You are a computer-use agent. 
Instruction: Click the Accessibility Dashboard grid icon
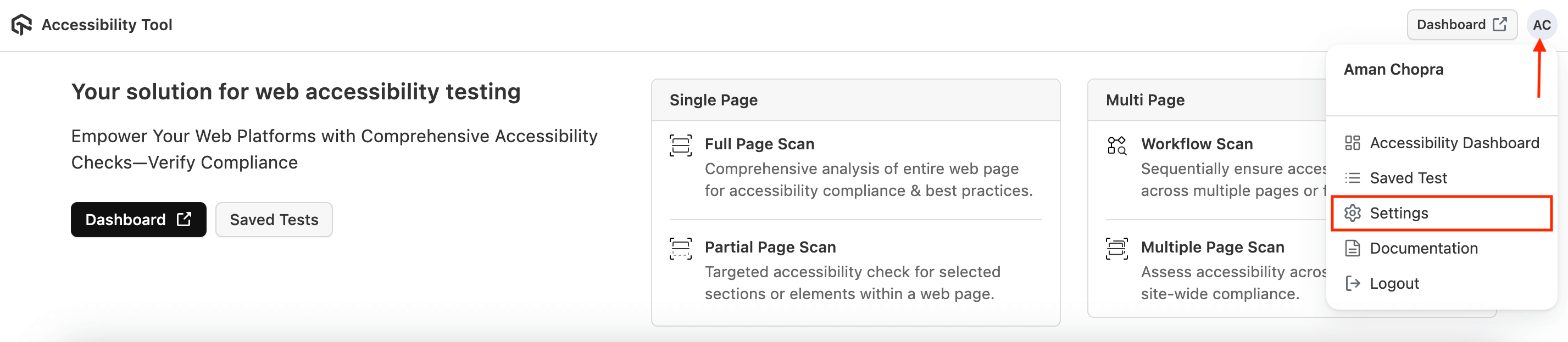tap(1353, 142)
